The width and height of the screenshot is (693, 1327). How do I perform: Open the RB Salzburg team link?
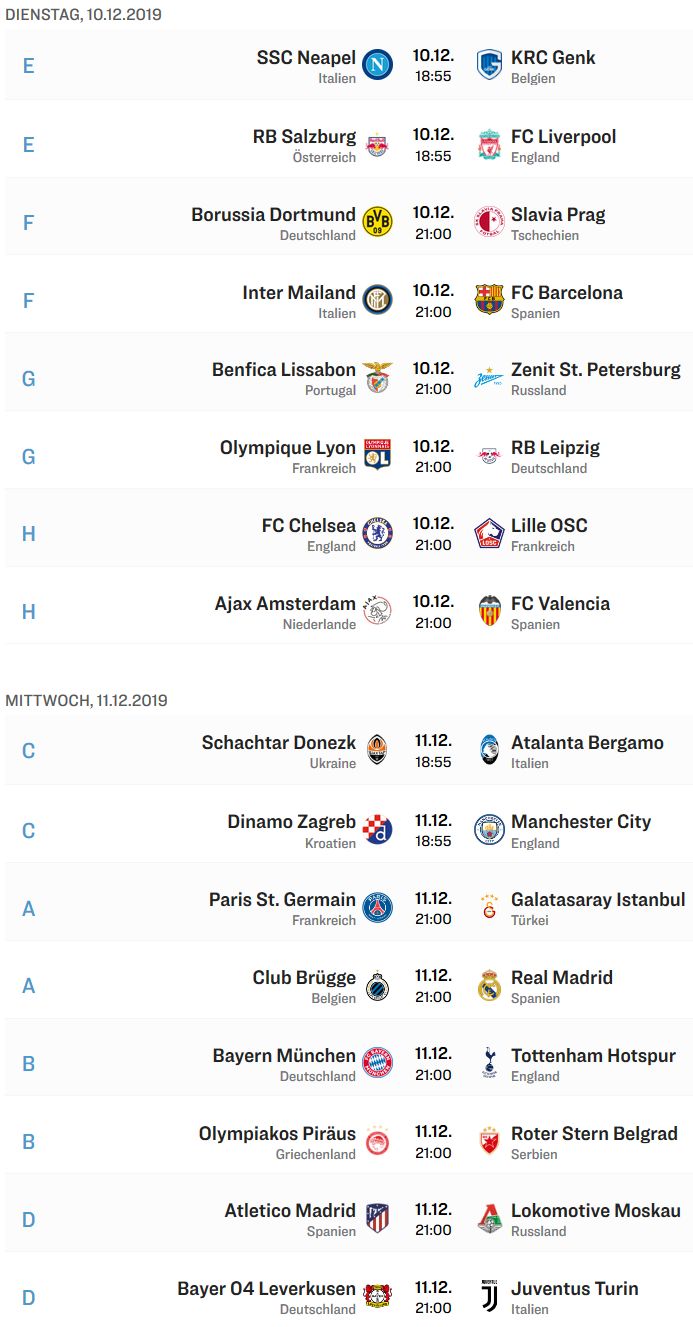click(x=304, y=136)
